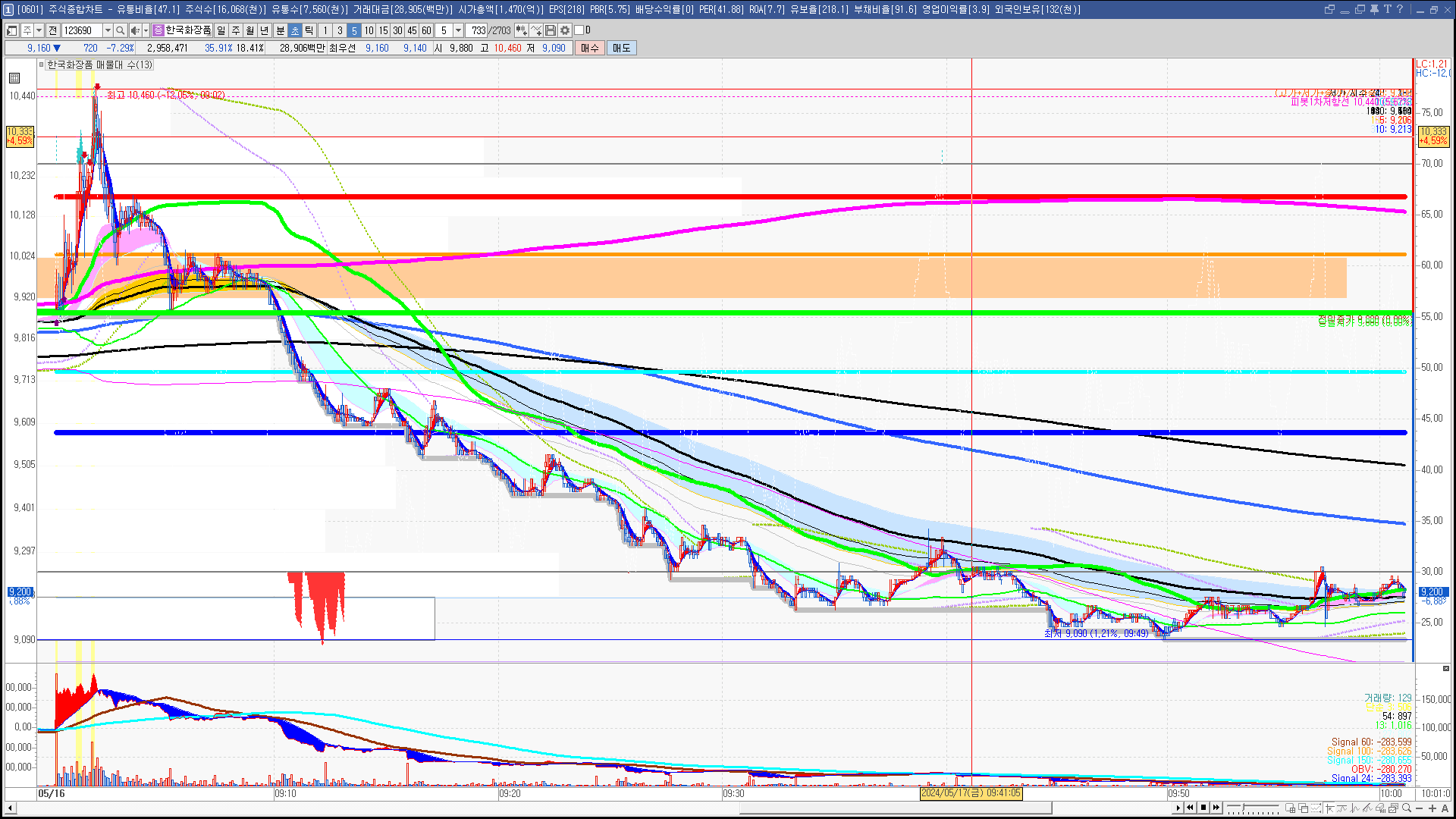Image resolution: width=1456 pixels, height=819 pixels.
Task: Toggle the D checkbox in toolbar
Action: pyautogui.click(x=579, y=30)
